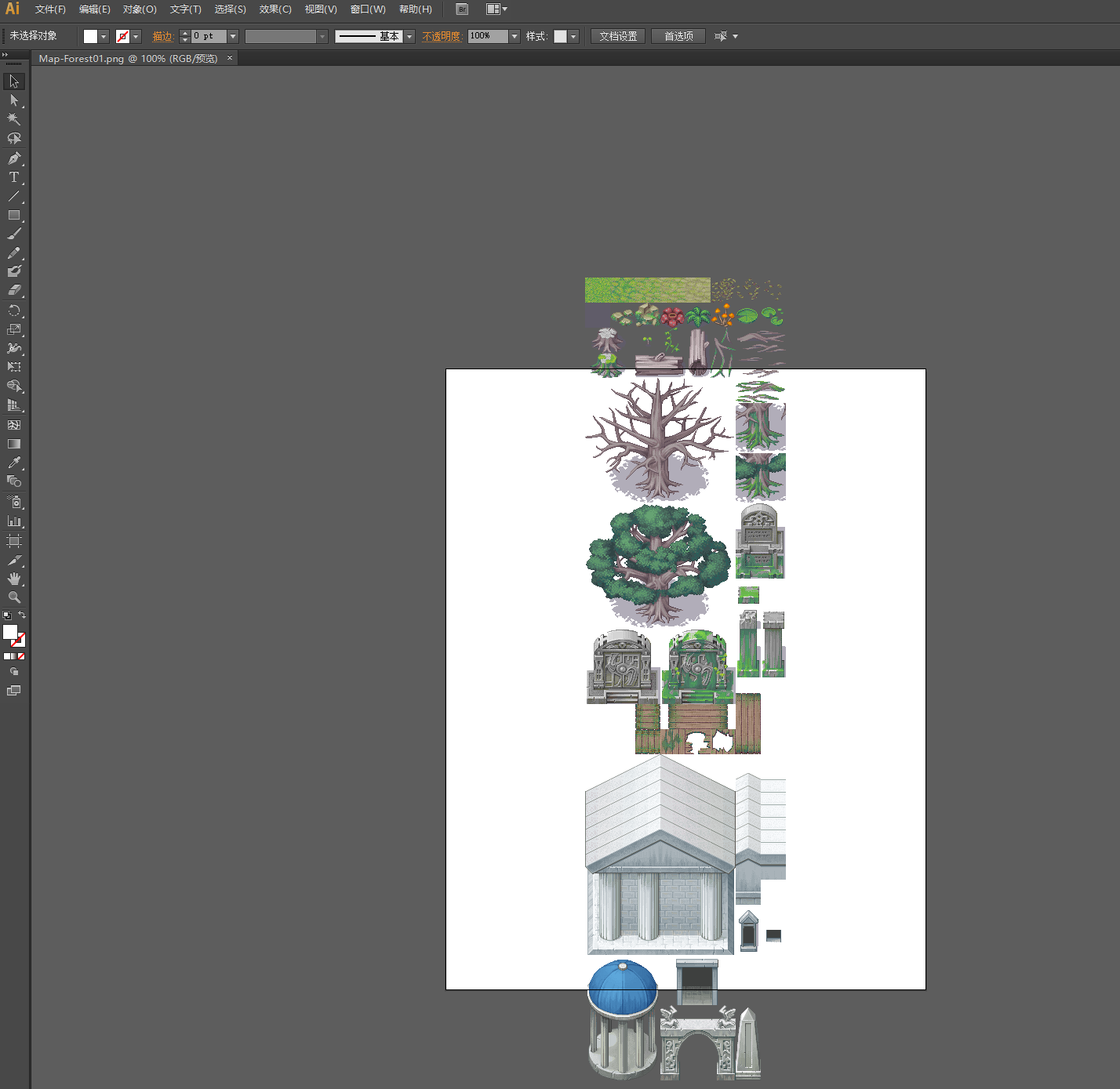The height and width of the screenshot is (1089, 1120).
Task: Change the screen mode
Action: pyautogui.click(x=14, y=691)
